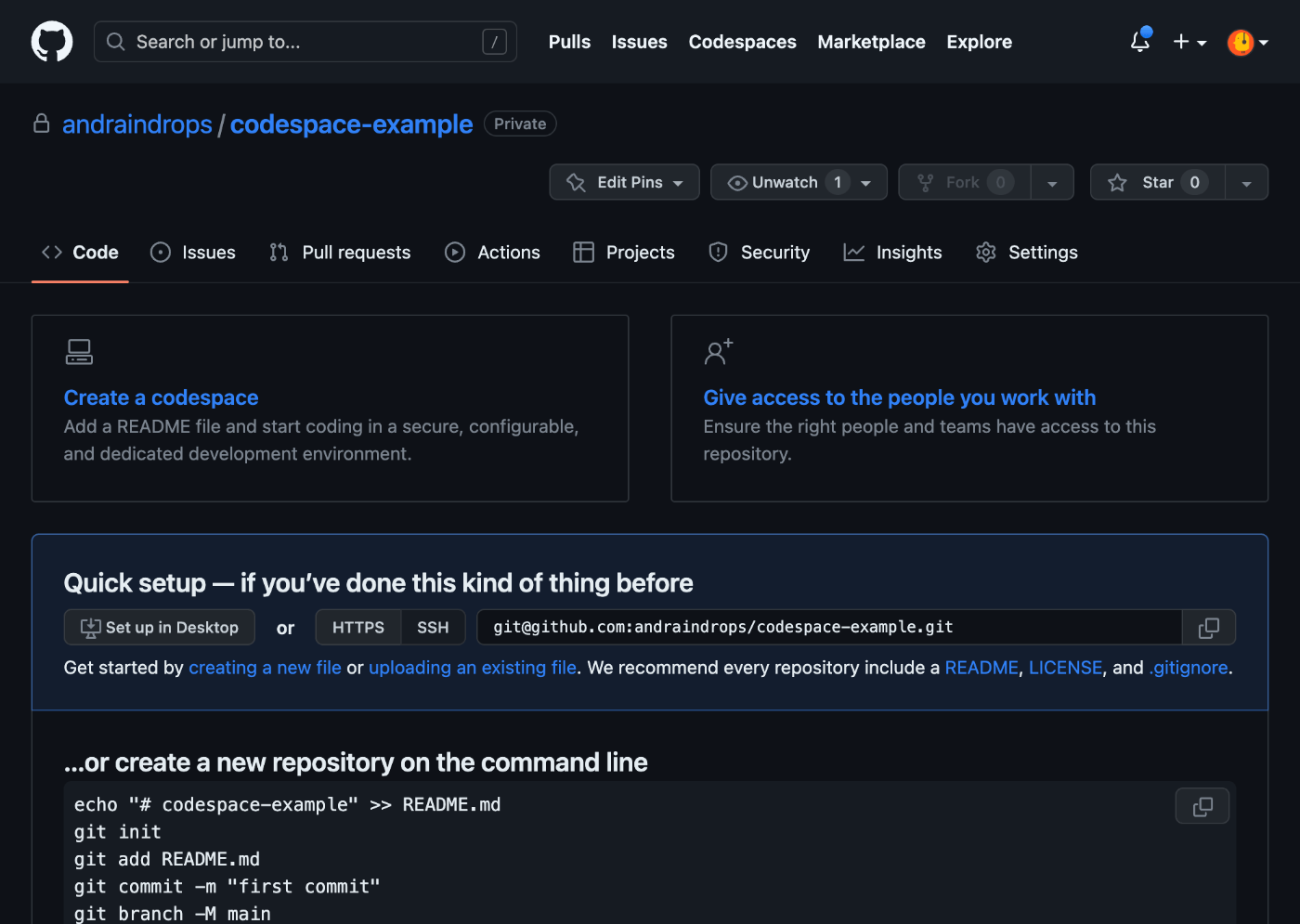Click the Unwatch button
Viewport: 1300px width, 924px height.
799,182
